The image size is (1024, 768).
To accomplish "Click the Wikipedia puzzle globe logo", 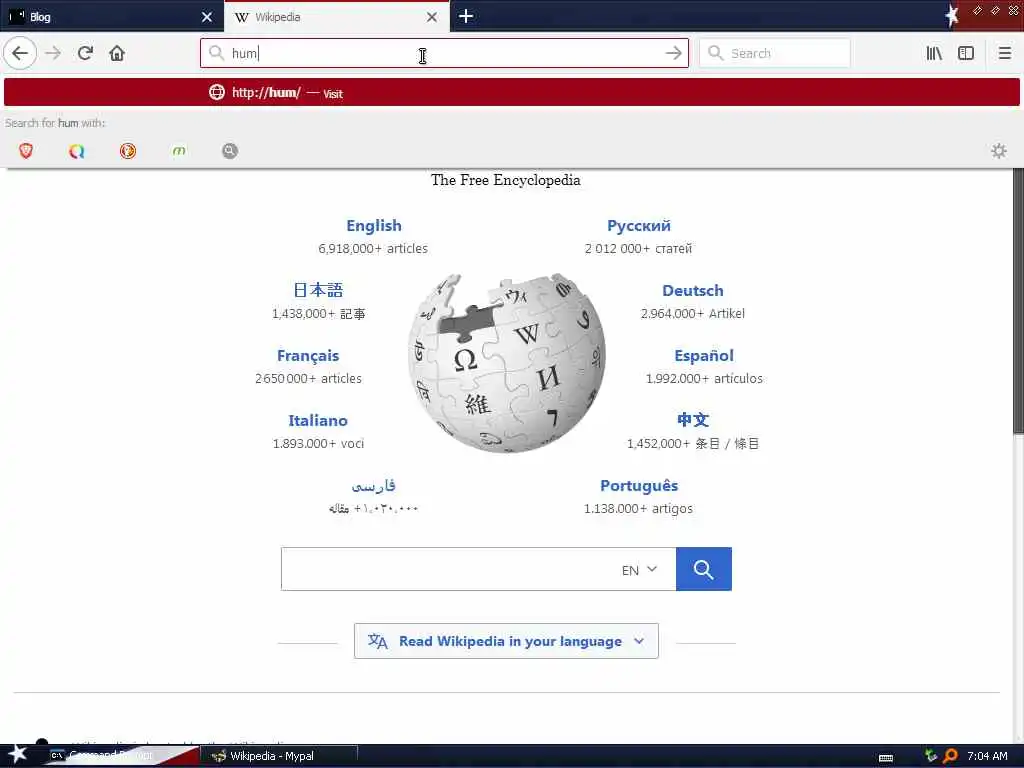I will (x=507, y=363).
